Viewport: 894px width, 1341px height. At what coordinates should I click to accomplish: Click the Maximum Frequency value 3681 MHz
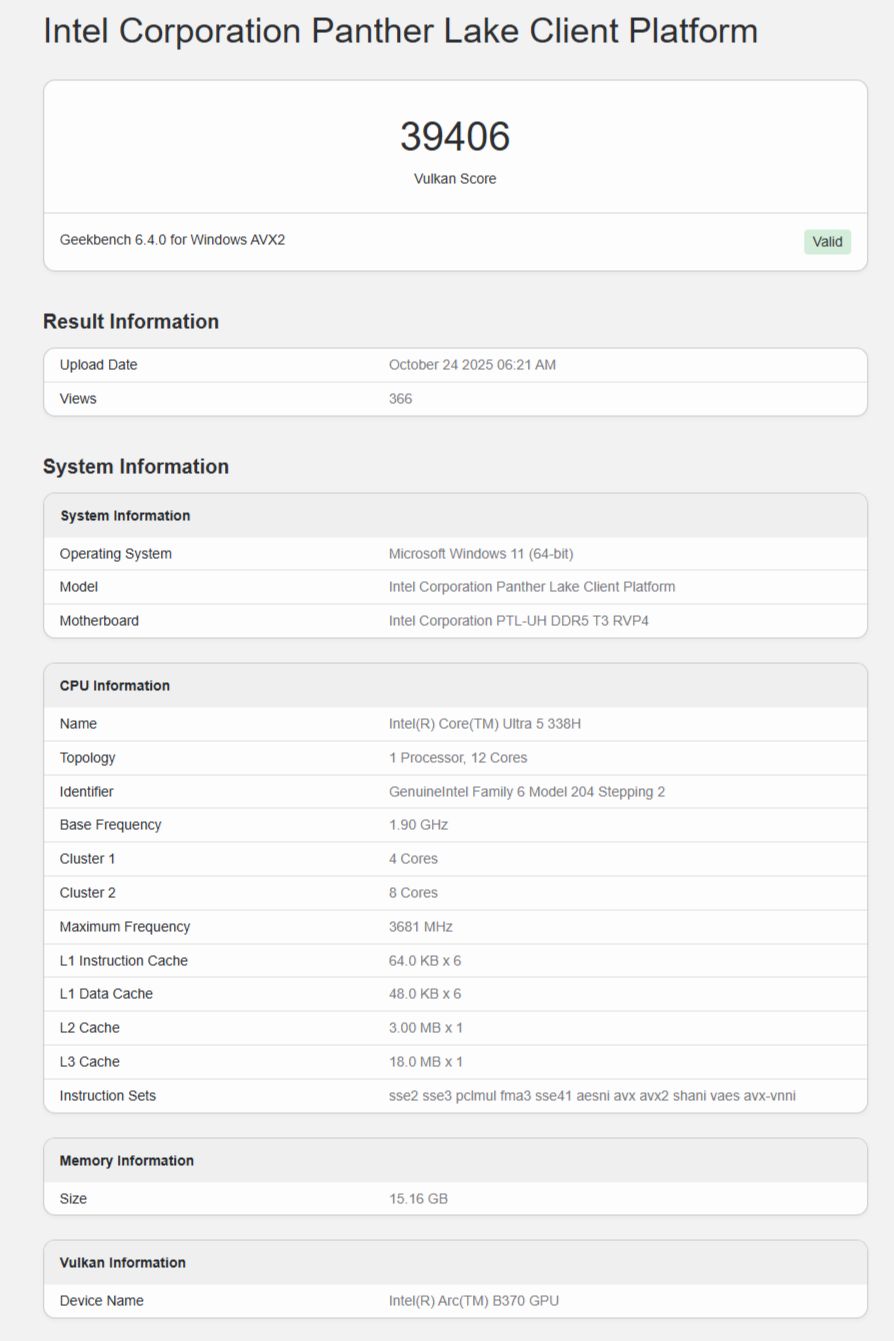click(419, 926)
